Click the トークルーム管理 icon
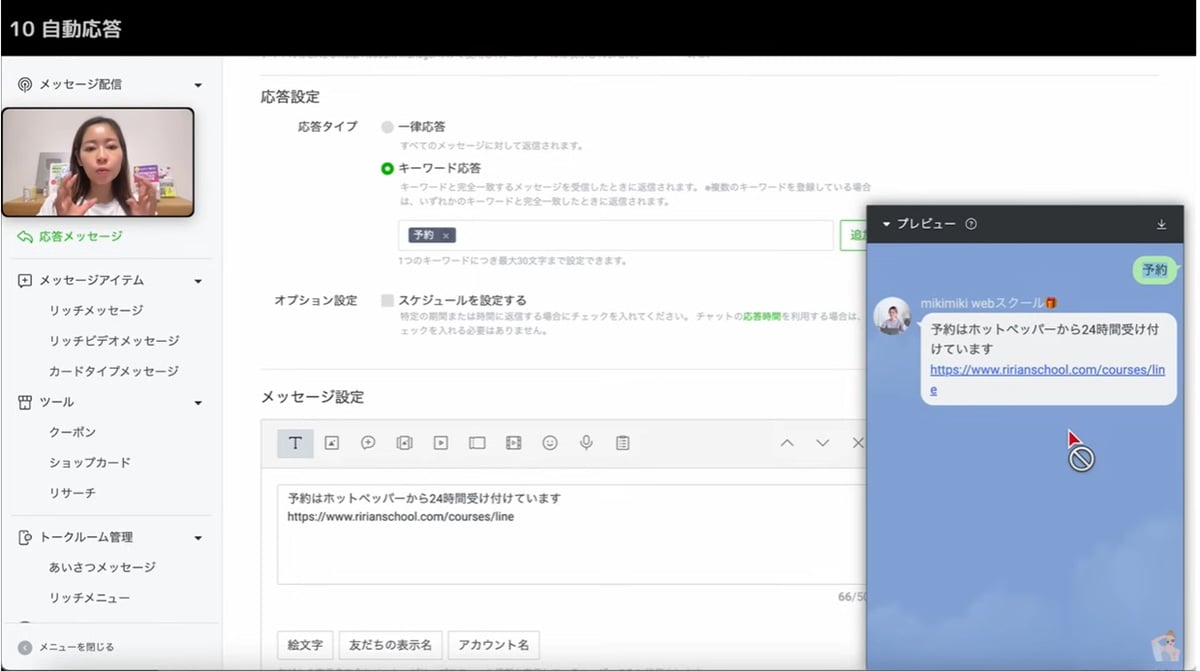 pyautogui.click(x=25, y=538)
